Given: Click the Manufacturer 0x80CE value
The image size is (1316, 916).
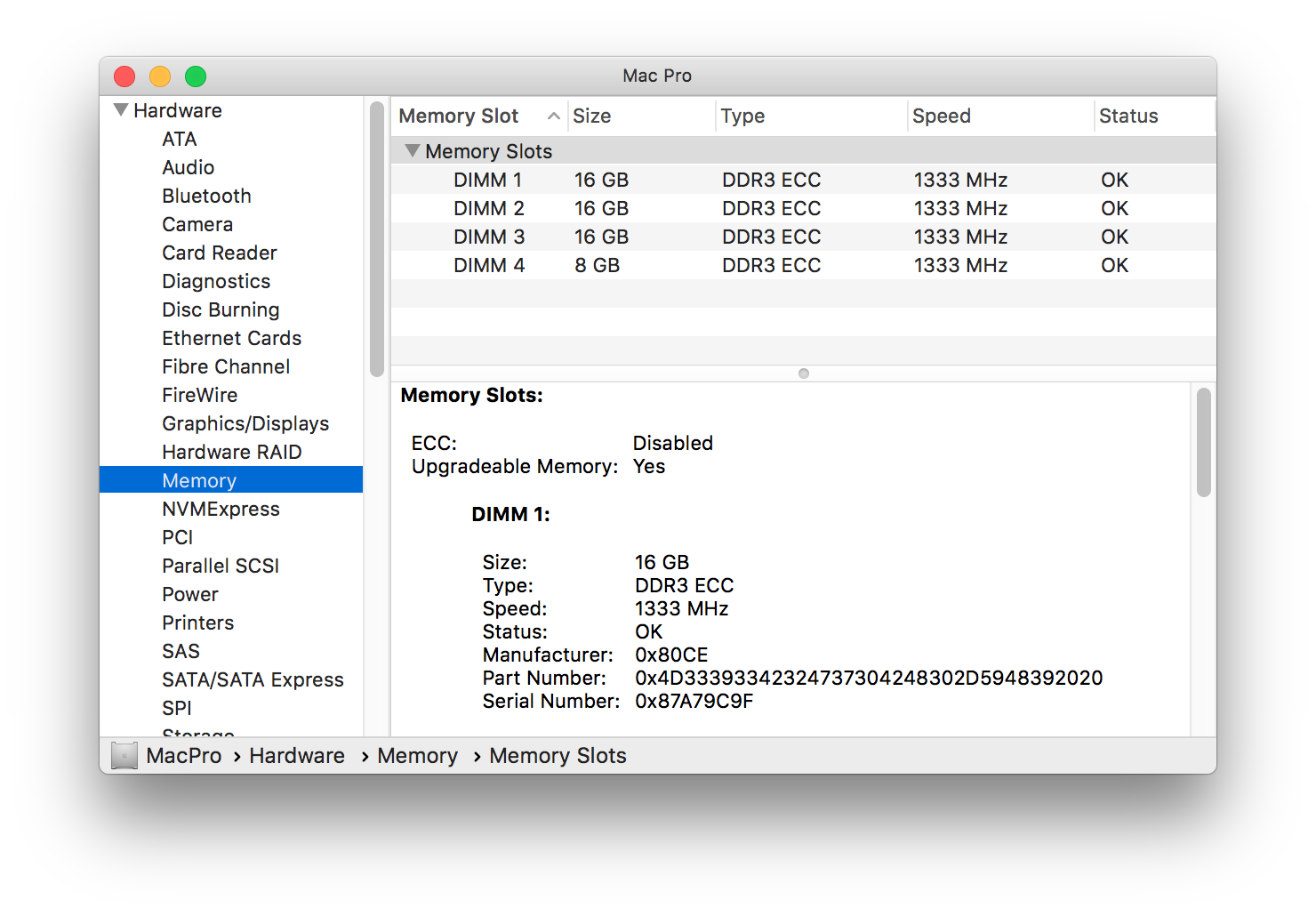Looking at the screenshot, I should pyautogui.click(x=671, y=655).
